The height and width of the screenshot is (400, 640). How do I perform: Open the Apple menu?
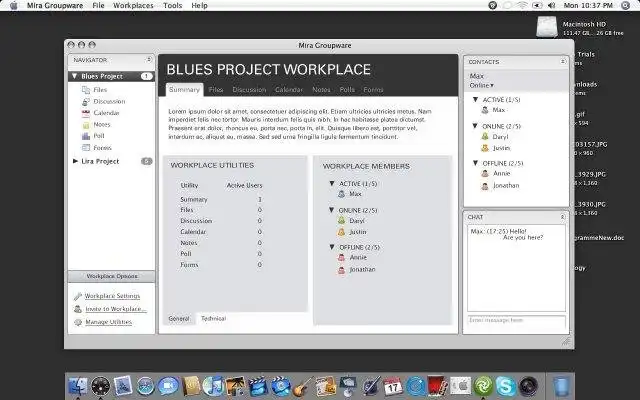(13, 5)
